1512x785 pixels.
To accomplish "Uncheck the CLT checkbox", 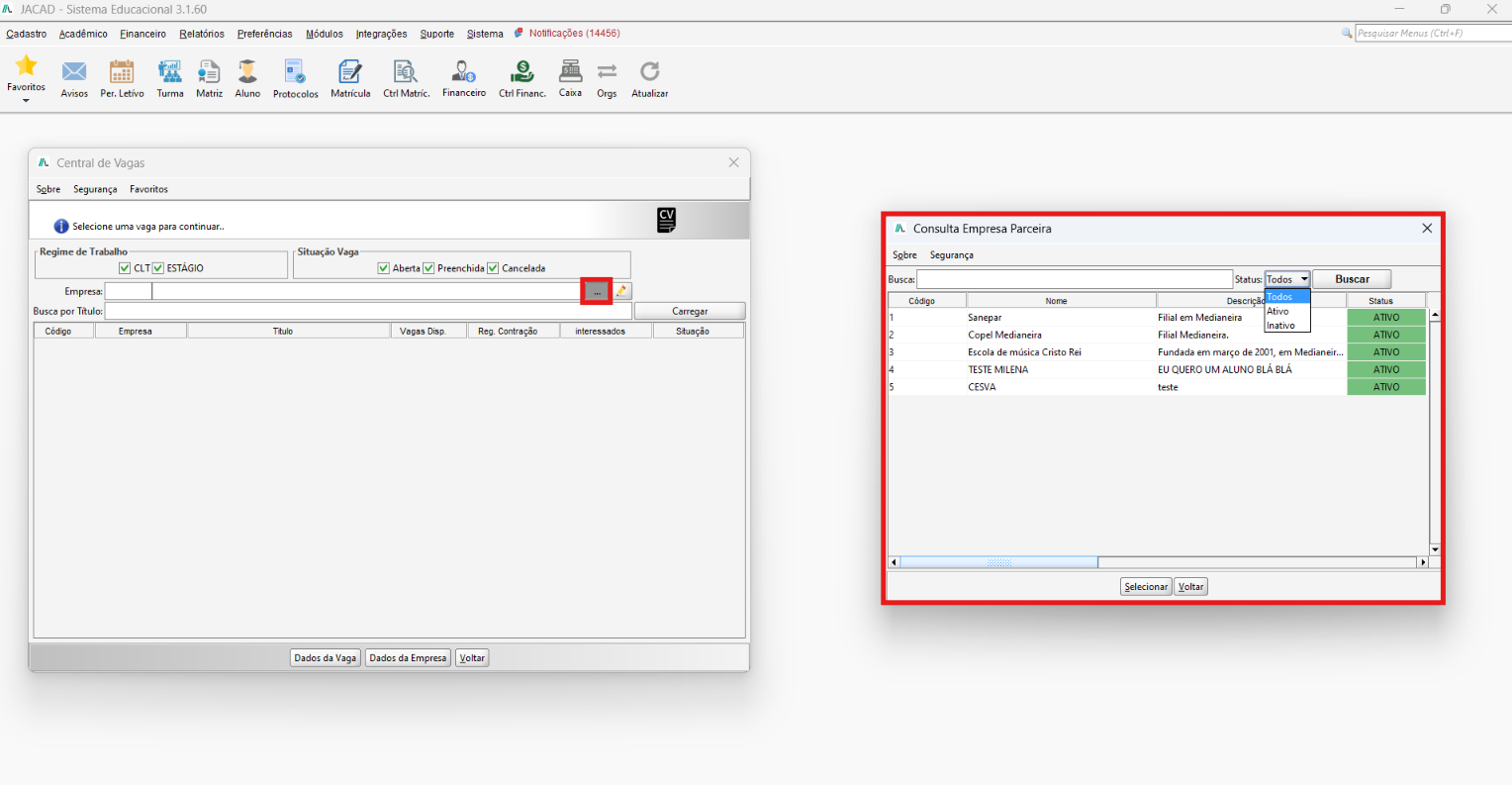I will (x=125, y=268).
